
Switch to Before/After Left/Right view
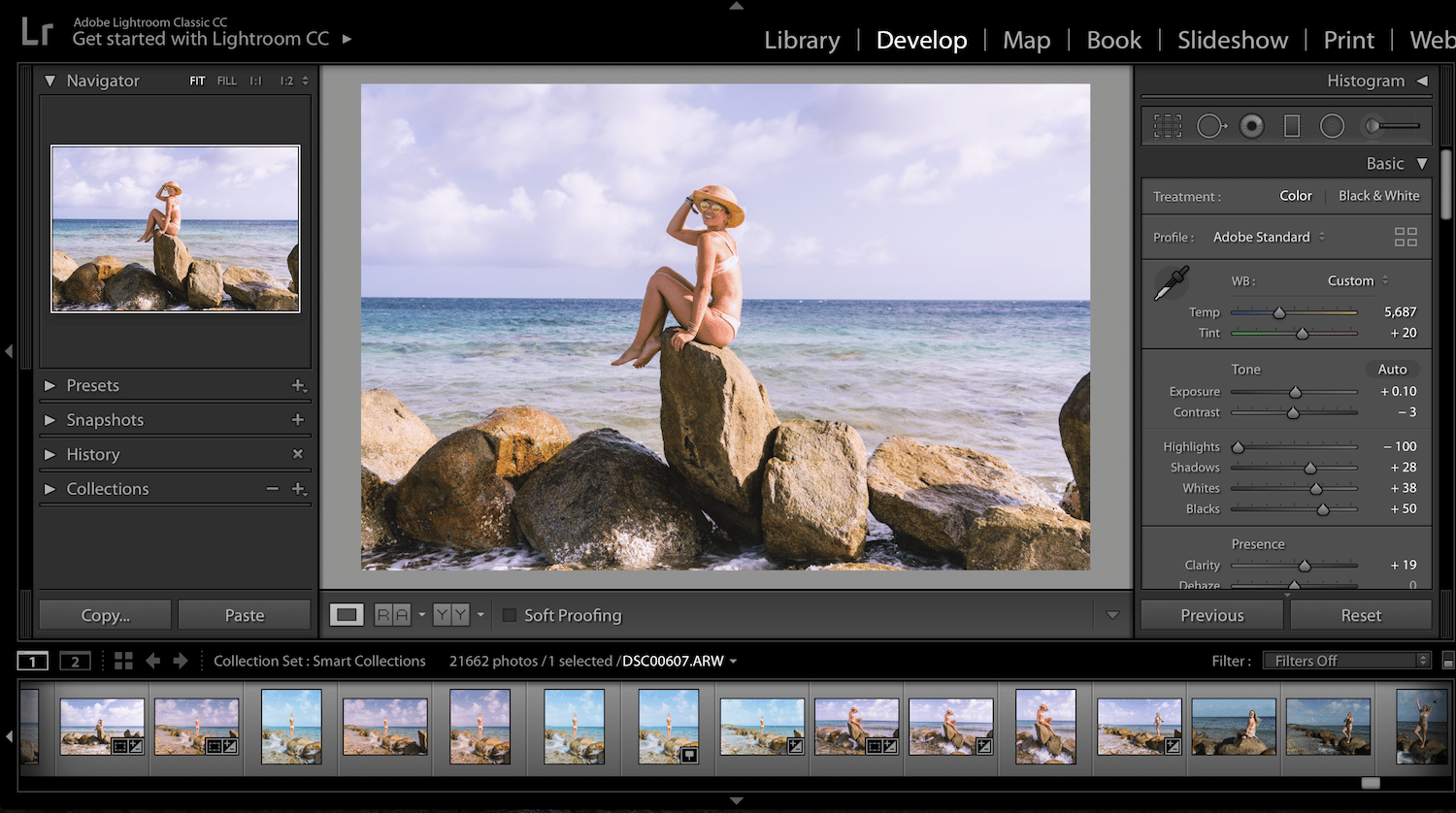tap(391, 614)
